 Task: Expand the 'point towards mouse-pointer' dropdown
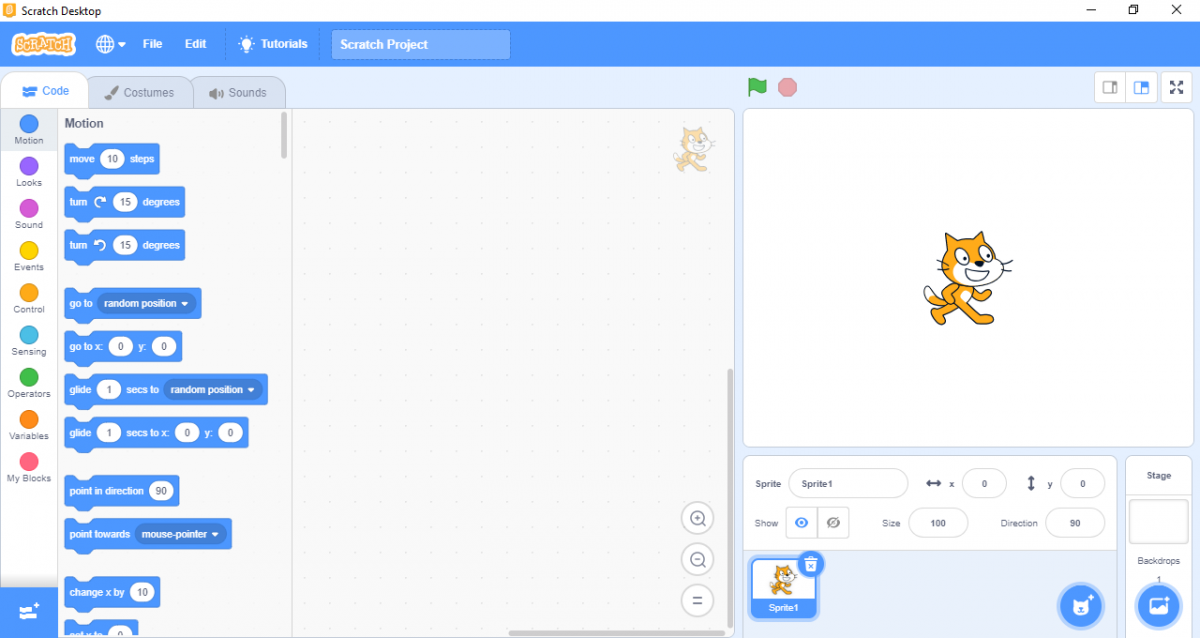click(x=214, y=534)
